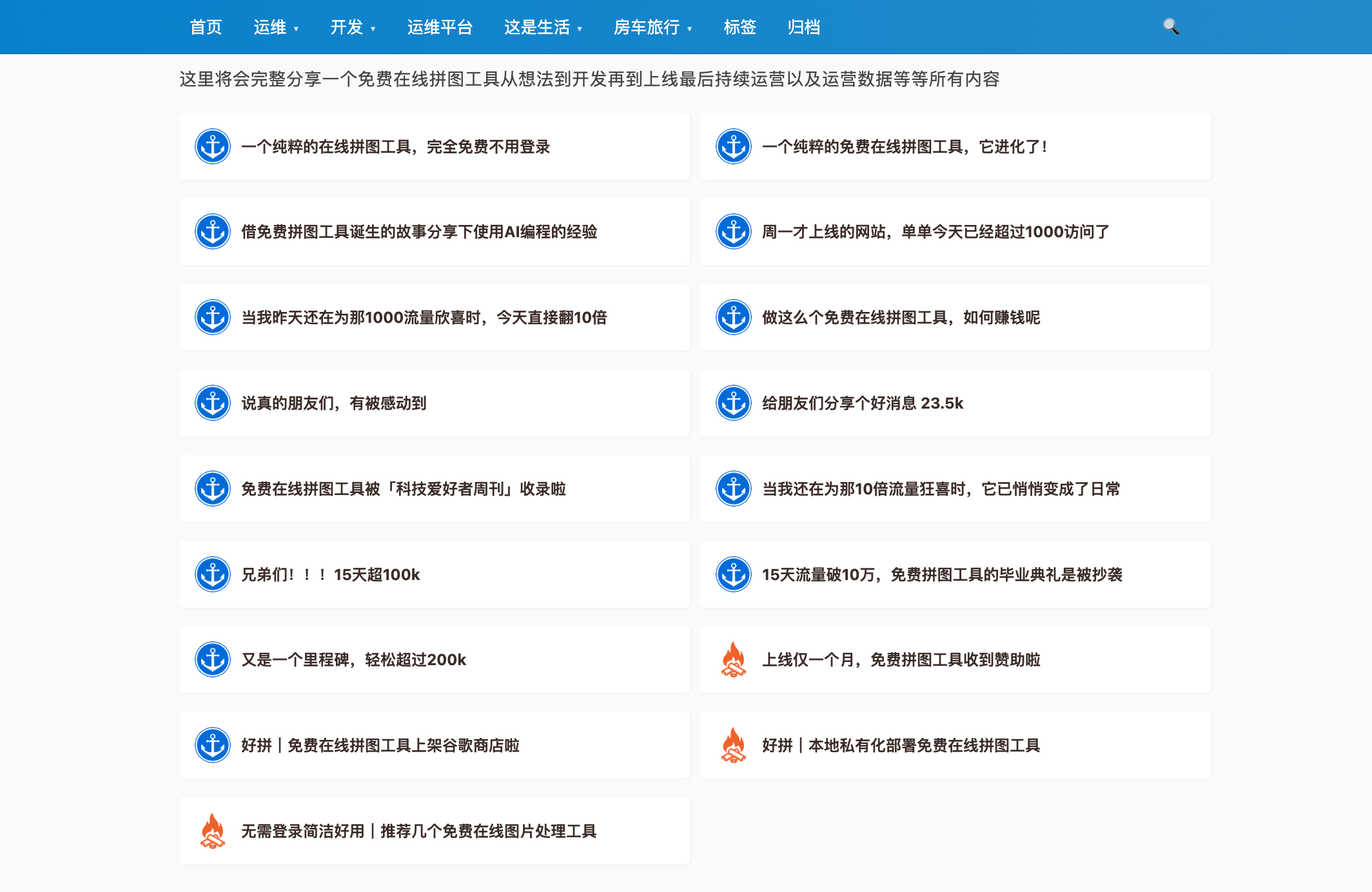Open article '周一才上线的网站，单单今天已经超过1000访问了'

[x=935, y=232]
